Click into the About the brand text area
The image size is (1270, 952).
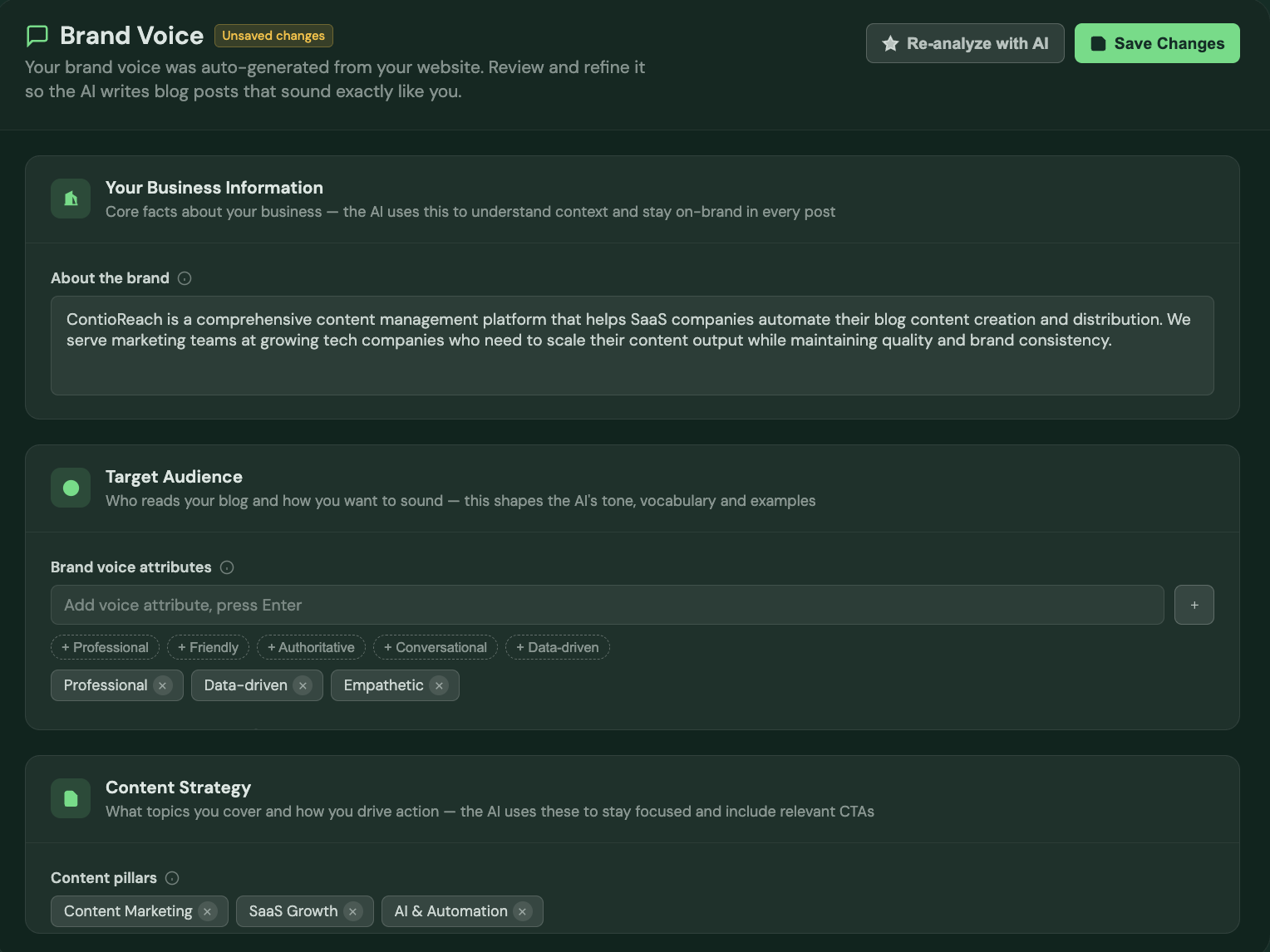(632, 346)
